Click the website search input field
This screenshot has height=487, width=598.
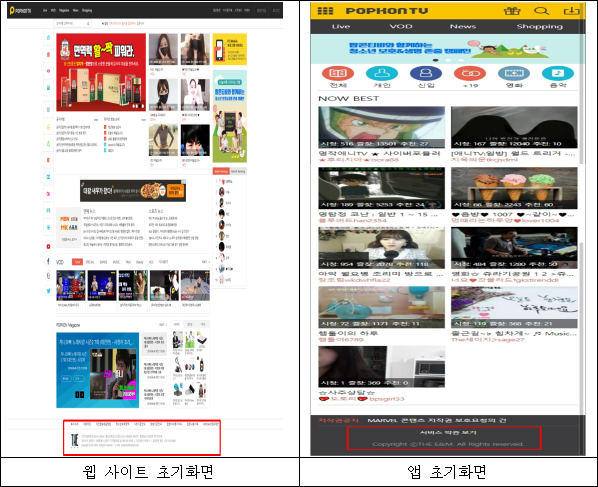(x=71, y=24)
